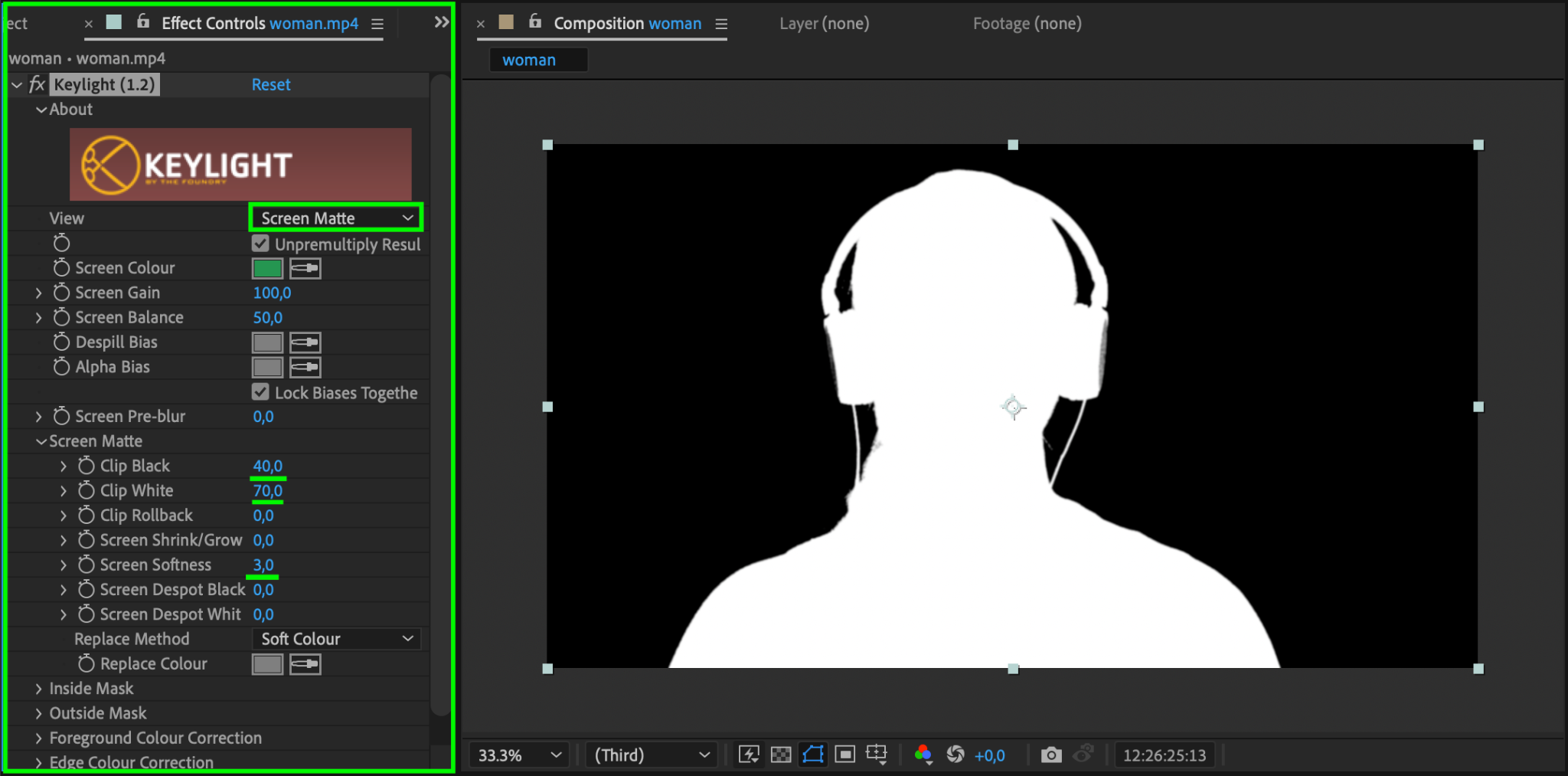This screenshot has height=776, width=1568.
Task: Enable the Screen Gain stopwatch
Action: click(61, 292)
